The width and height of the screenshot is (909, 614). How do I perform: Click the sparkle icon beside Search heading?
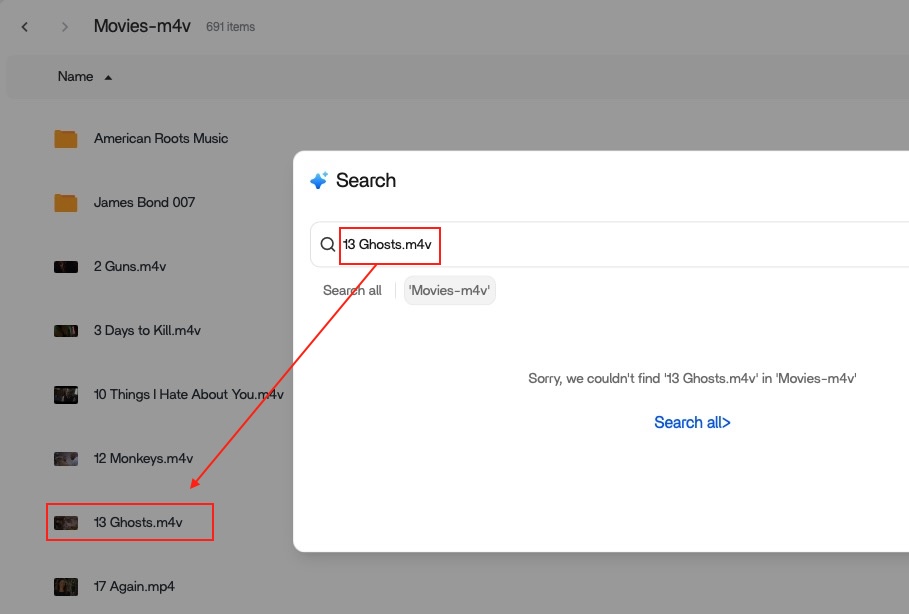(x=319, y=180)
